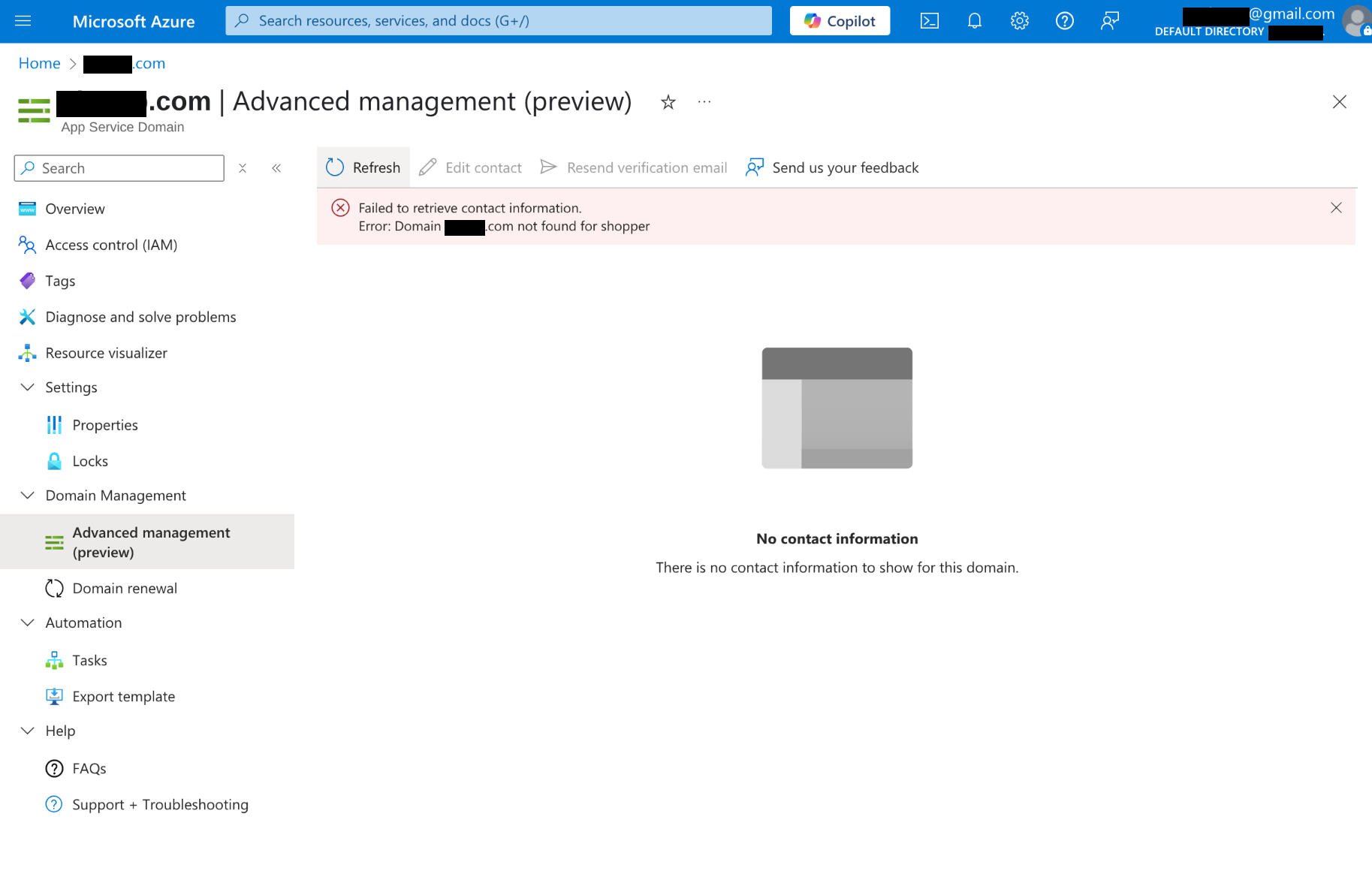Screen dimensions: 1372x886
Task: Select Advanced management (preview)
Action: click(147, 542)
